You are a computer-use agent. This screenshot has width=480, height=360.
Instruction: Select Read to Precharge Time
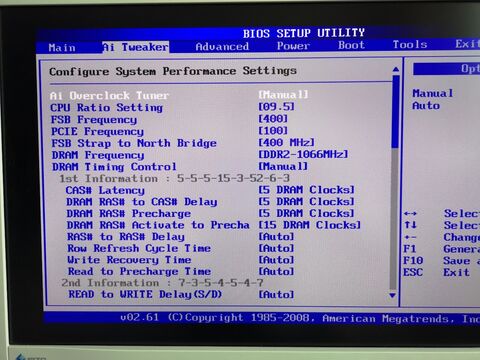point(140,272)
